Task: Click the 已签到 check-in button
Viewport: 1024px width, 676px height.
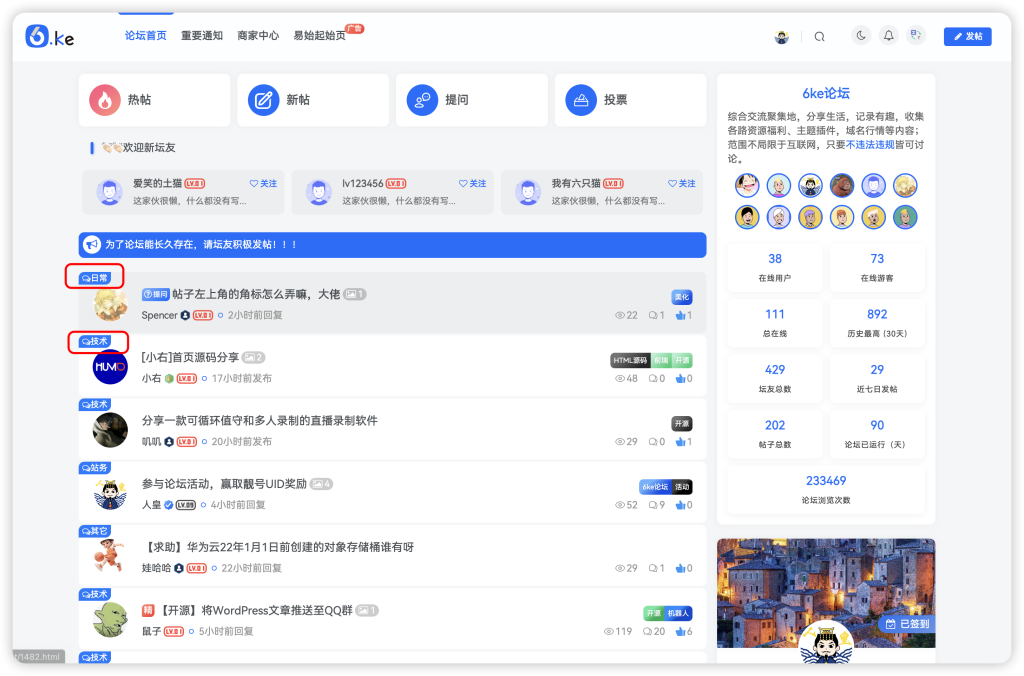Action: [x=905, y=623]
